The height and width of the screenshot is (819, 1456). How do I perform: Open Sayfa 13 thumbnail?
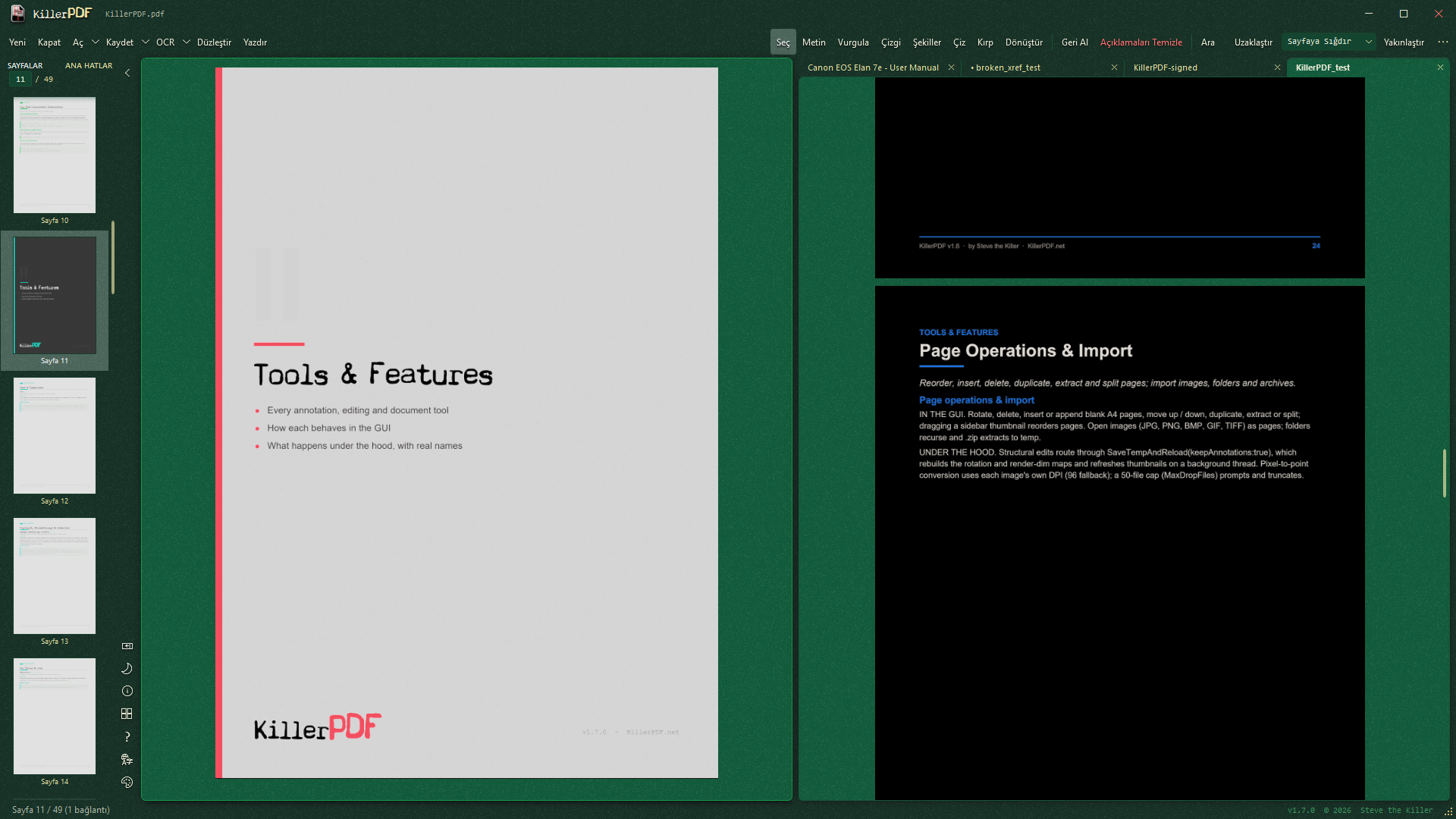[x=55, y=576]
